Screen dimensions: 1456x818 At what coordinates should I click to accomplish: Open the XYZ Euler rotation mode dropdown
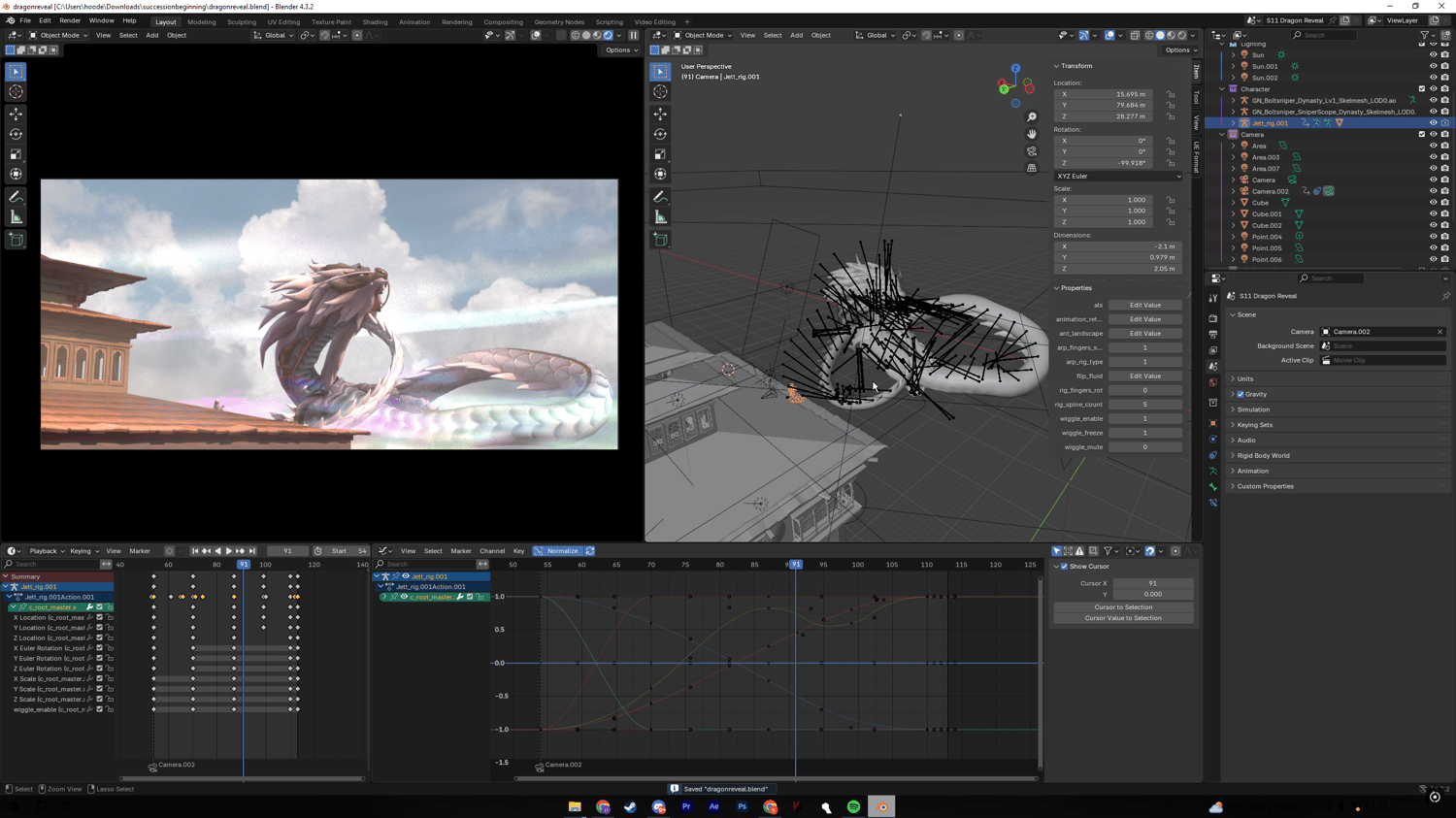(1118, 177)
